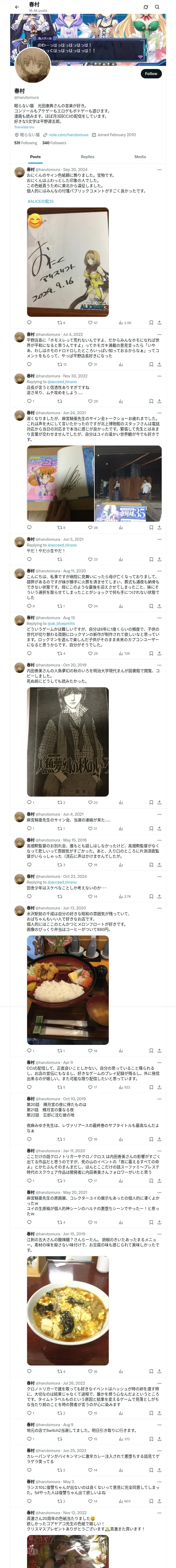Open more options on the Sep 20, 2024 post
This screenshot has height=1568, width=176.
160,170
